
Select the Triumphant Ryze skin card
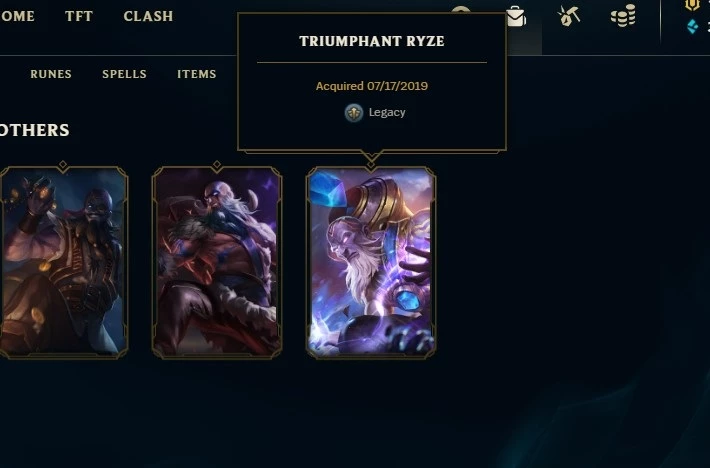371,263
